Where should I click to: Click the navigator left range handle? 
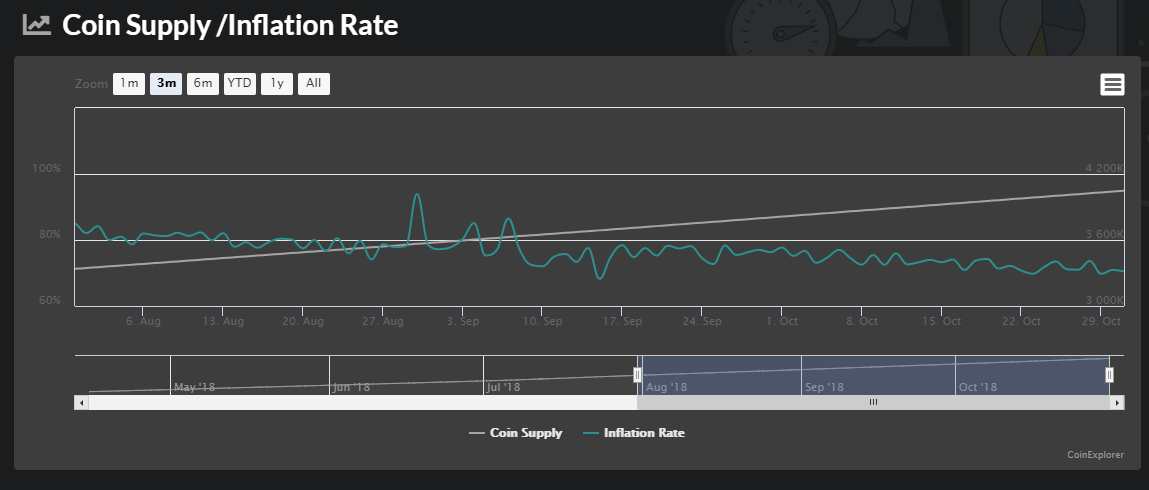pyautogui.click(x=638, y=375)
